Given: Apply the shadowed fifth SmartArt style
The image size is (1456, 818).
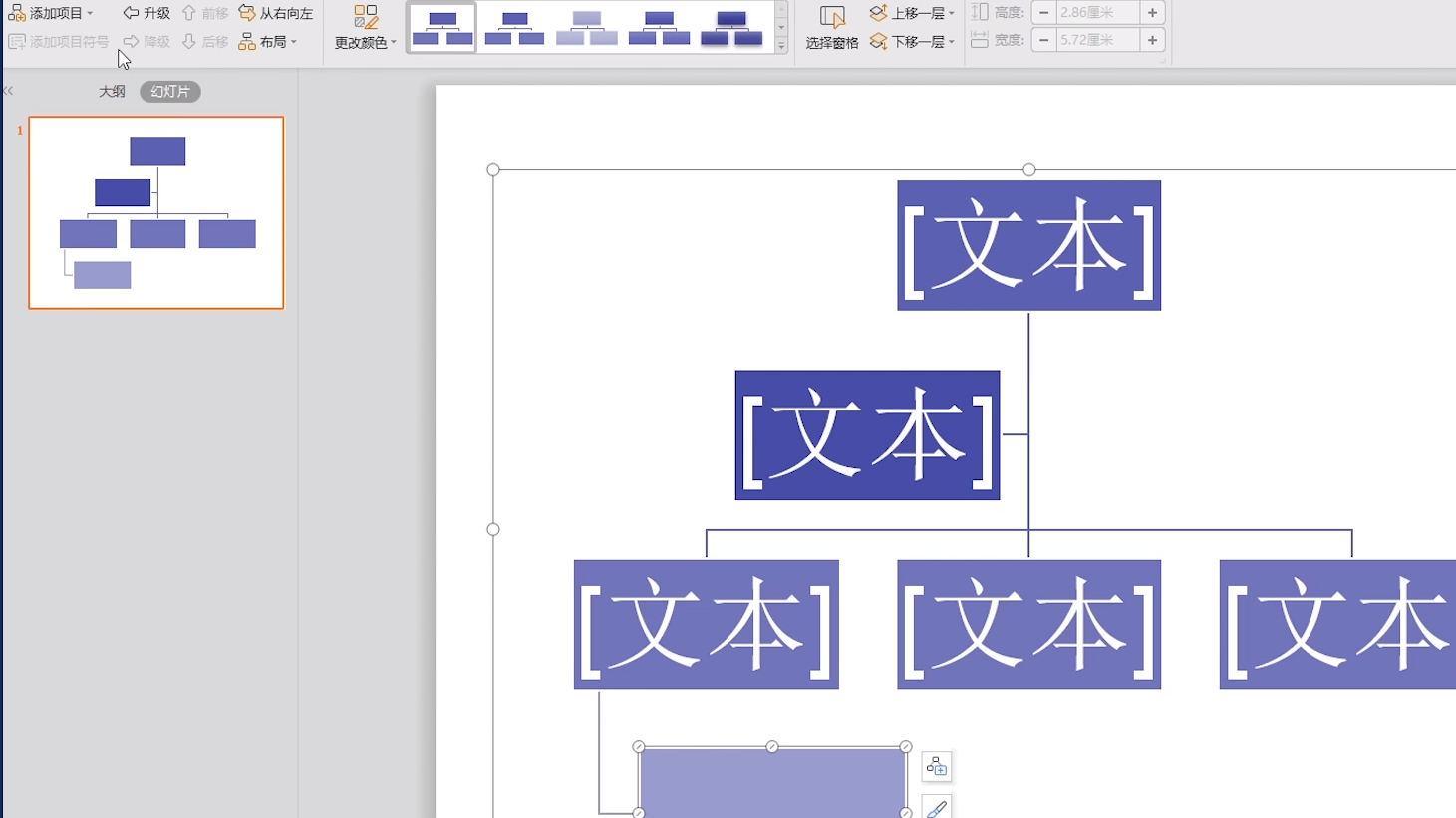Looking at the screenshot, I should pyautogui.click(x=731, y=28).
